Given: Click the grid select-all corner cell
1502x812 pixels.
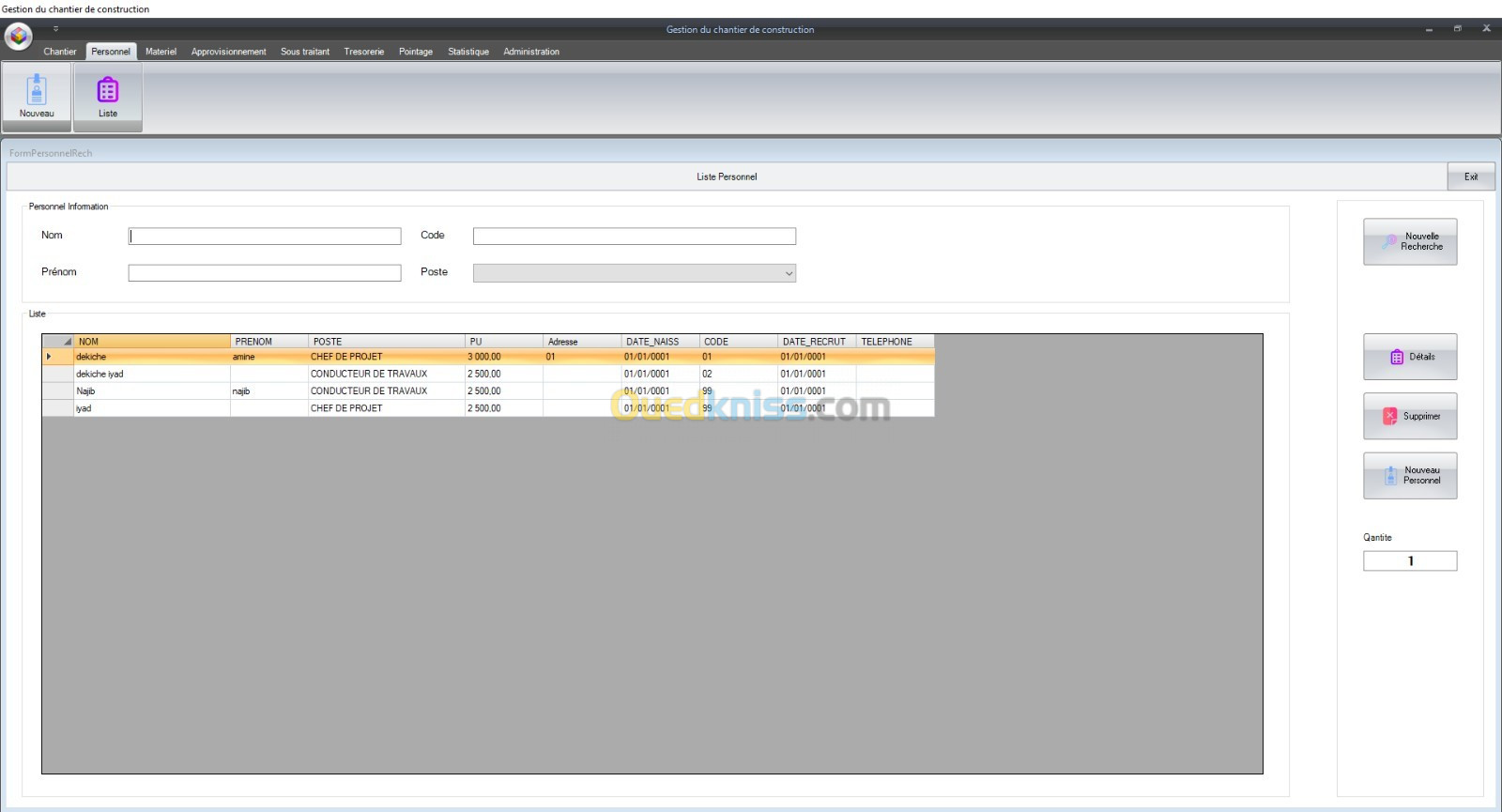Looking at the screenshot, I should point(58,342).
